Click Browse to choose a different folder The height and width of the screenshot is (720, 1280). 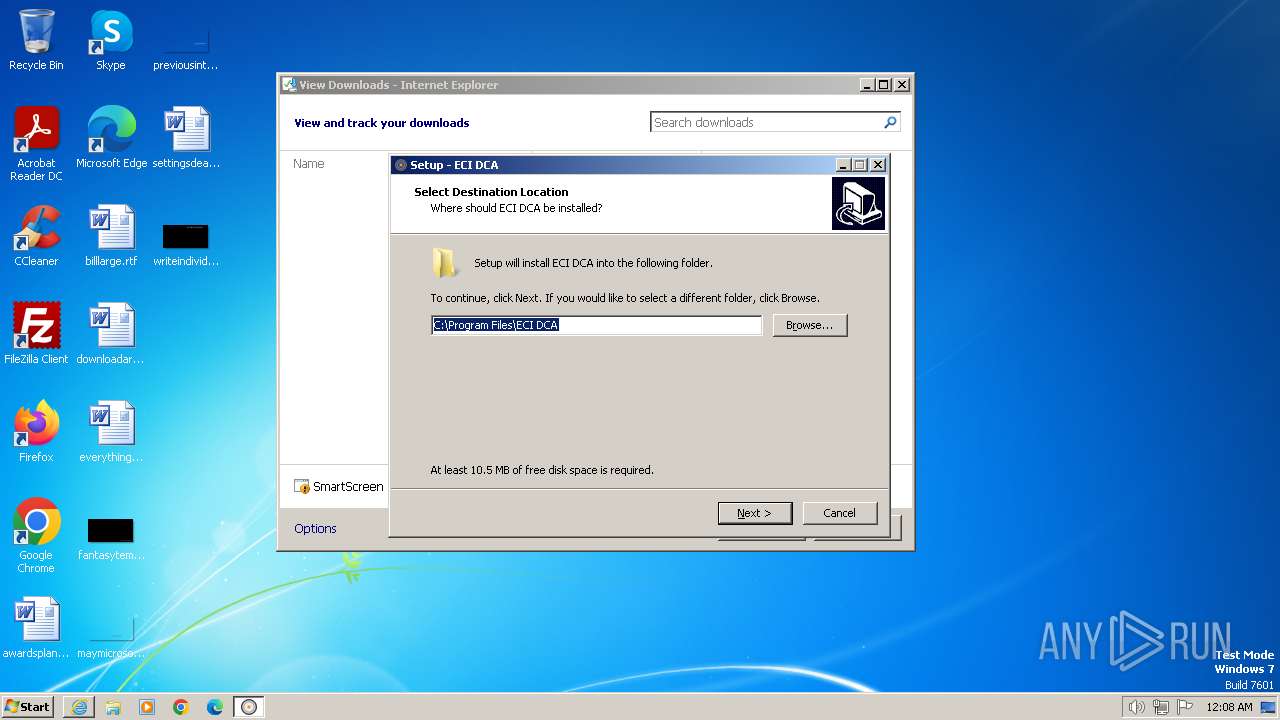click(x=810, y=325)
